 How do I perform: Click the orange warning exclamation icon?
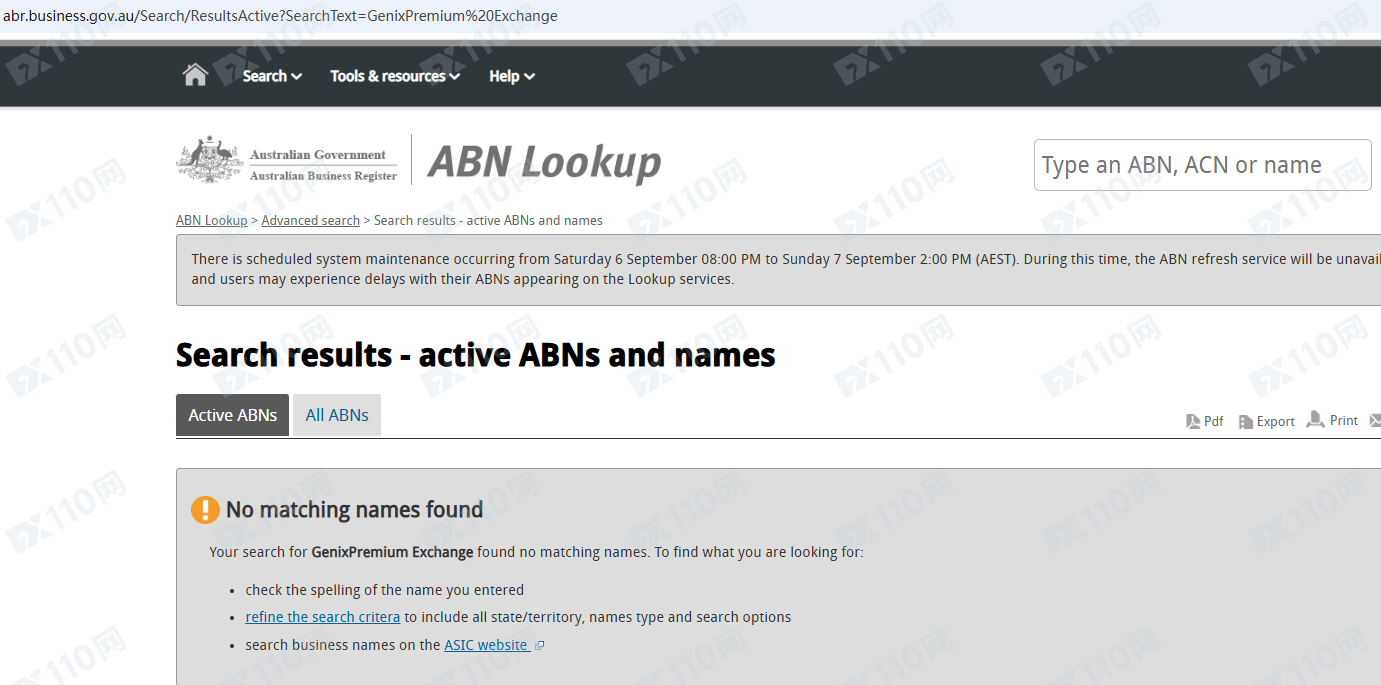205,510
